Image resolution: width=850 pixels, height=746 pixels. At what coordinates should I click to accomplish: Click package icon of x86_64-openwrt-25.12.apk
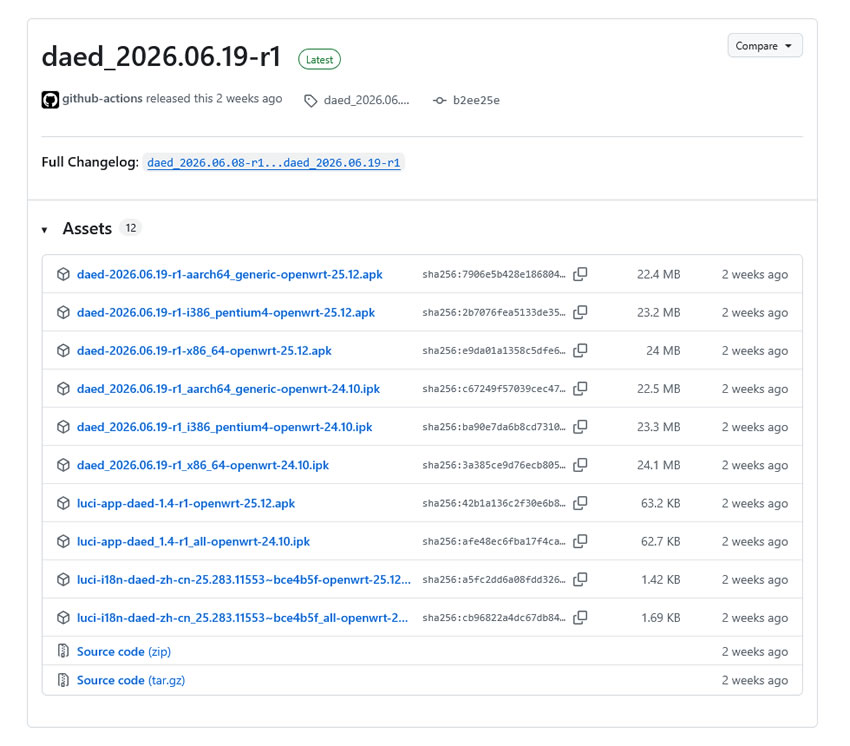(x=63, y=351)
